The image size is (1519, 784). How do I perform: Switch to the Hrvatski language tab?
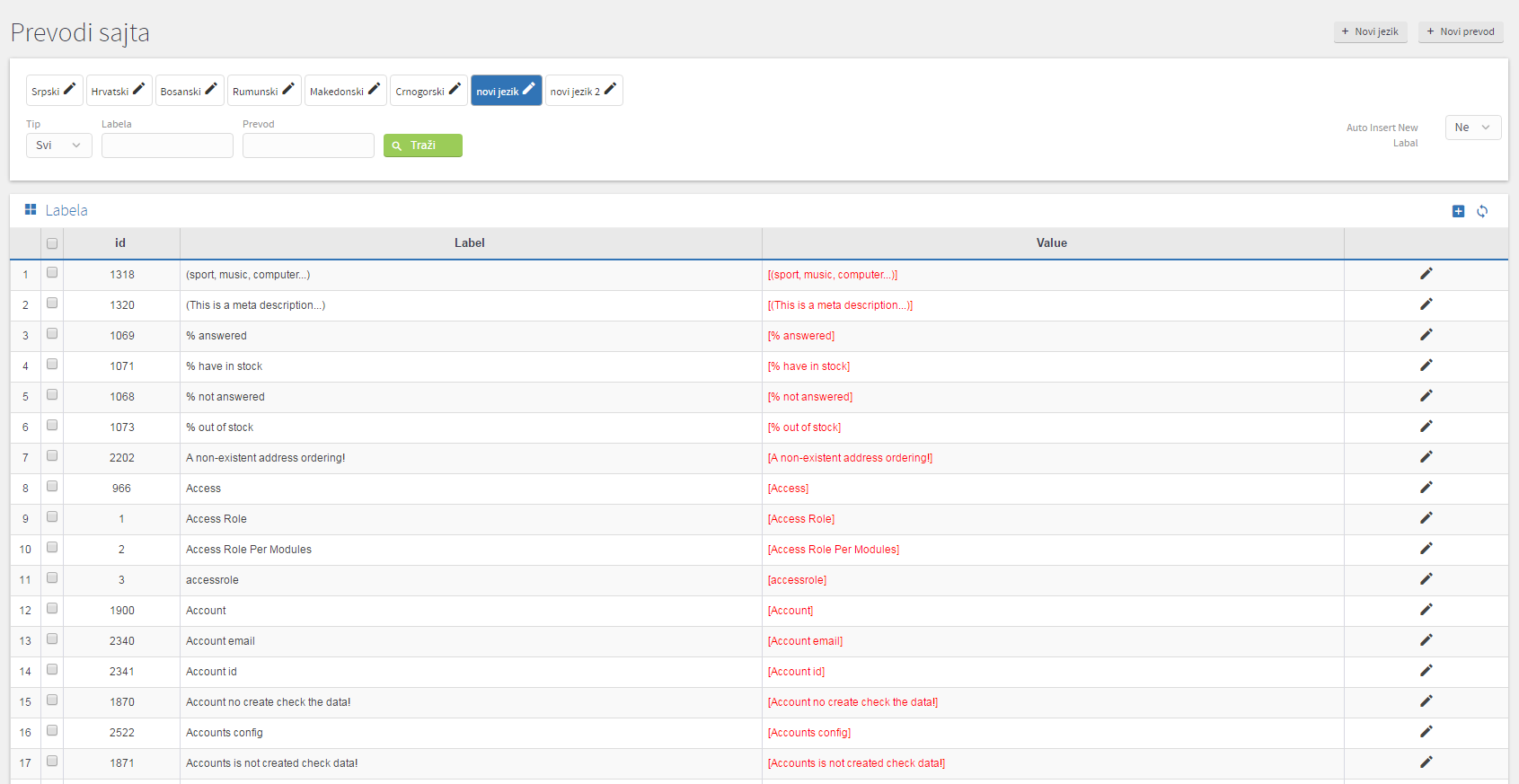click(119, 91)
